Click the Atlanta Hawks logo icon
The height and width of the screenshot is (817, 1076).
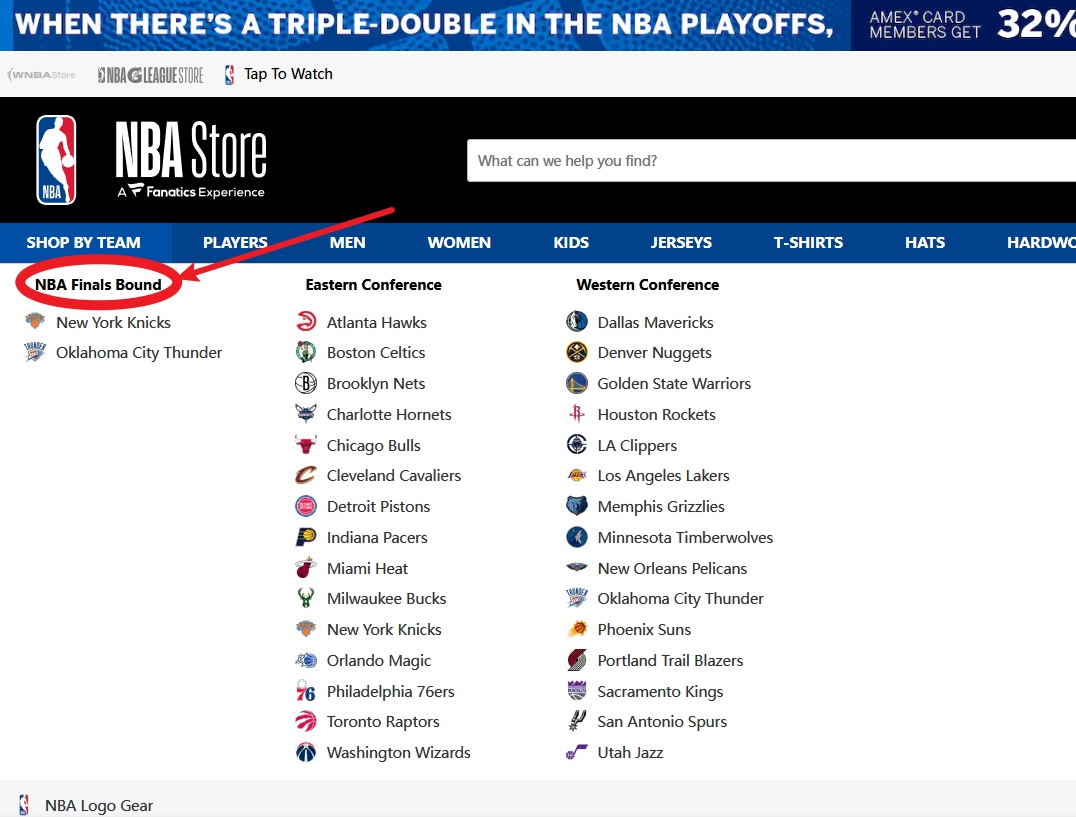[306, 322]
